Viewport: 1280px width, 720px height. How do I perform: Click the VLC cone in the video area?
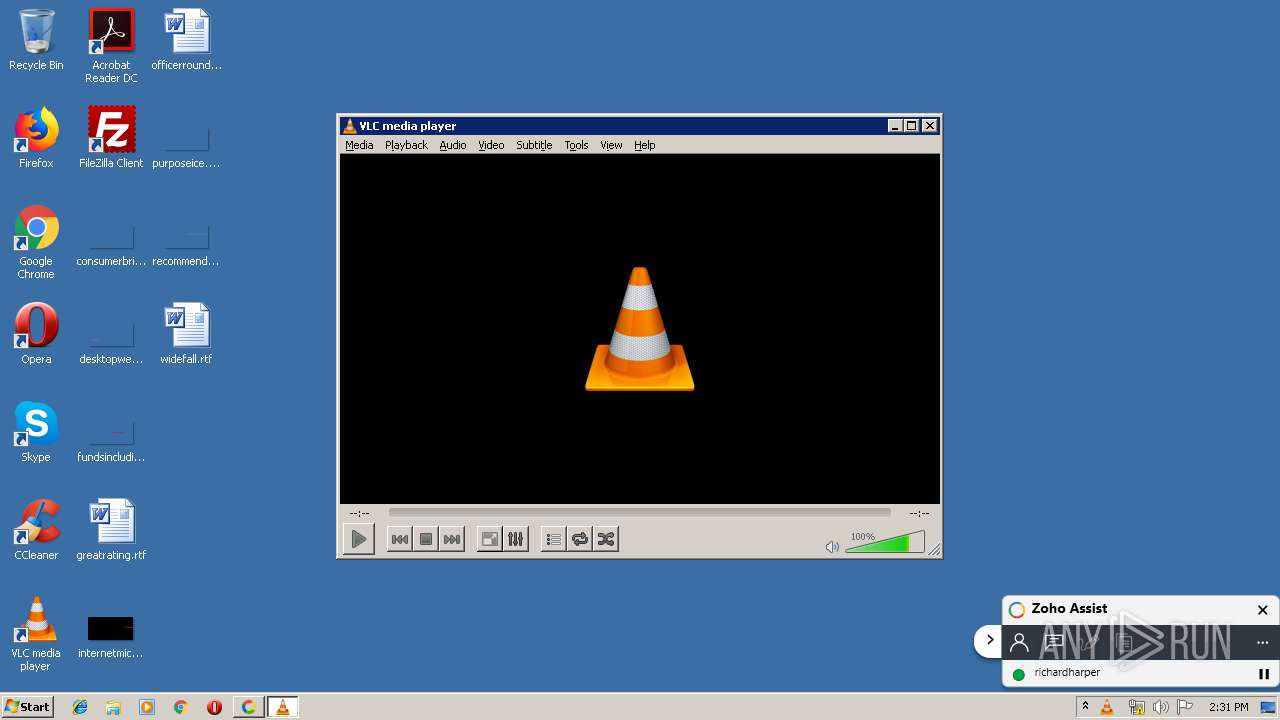tap(640, 328)
